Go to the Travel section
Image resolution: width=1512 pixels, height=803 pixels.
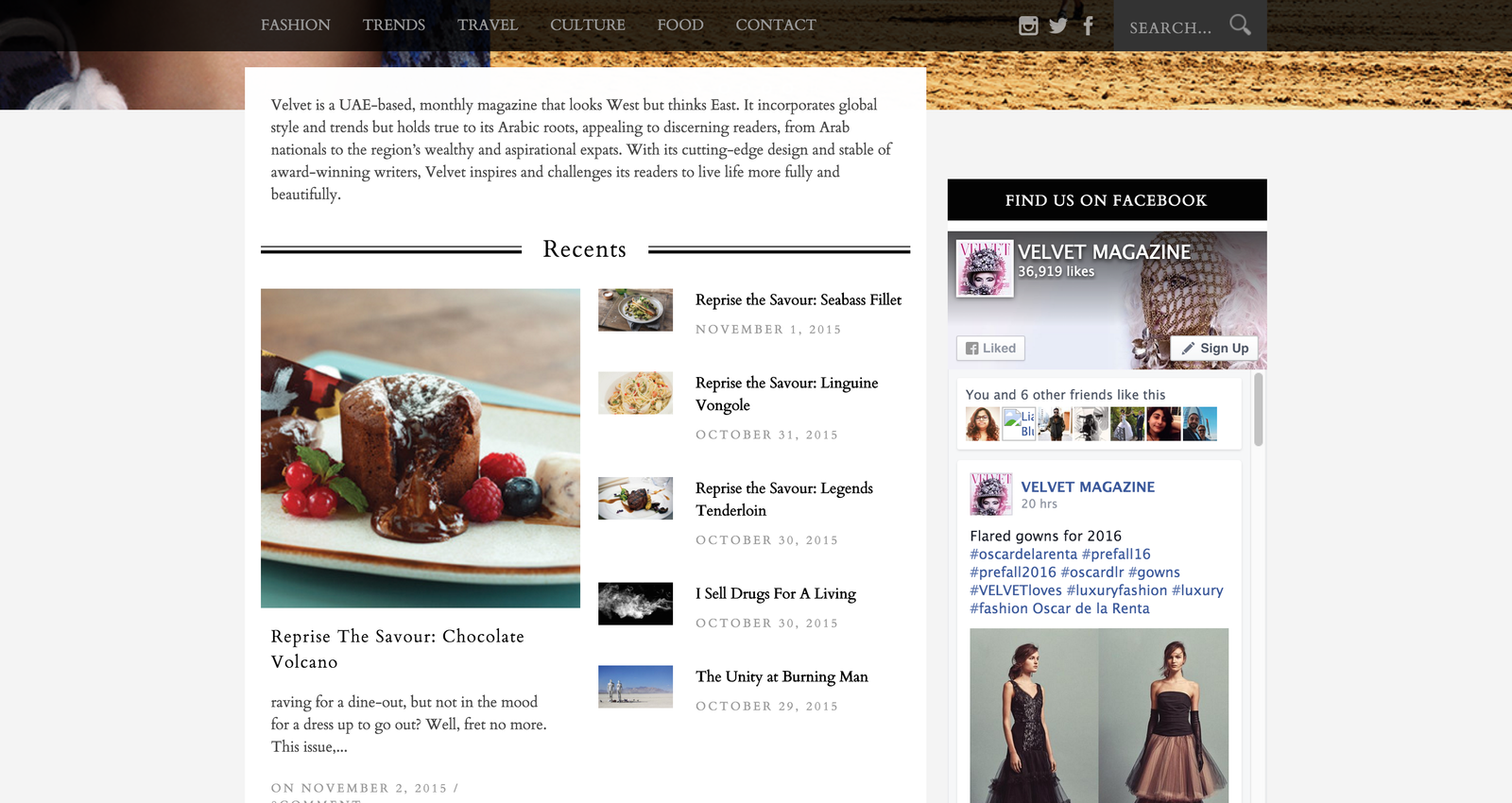click(488, 26)
